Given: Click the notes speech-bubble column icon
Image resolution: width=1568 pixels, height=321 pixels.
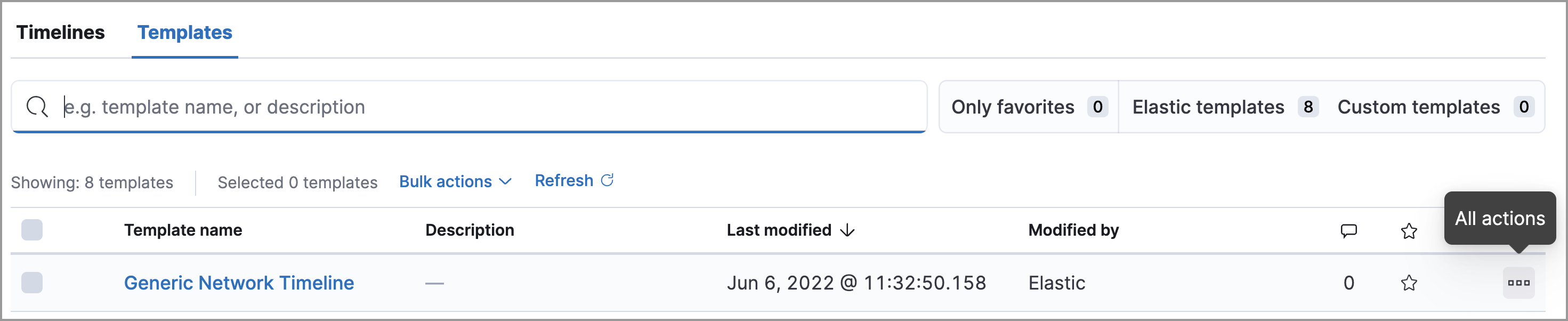Looking at the screenshot, I should [x=1349, y=231].
